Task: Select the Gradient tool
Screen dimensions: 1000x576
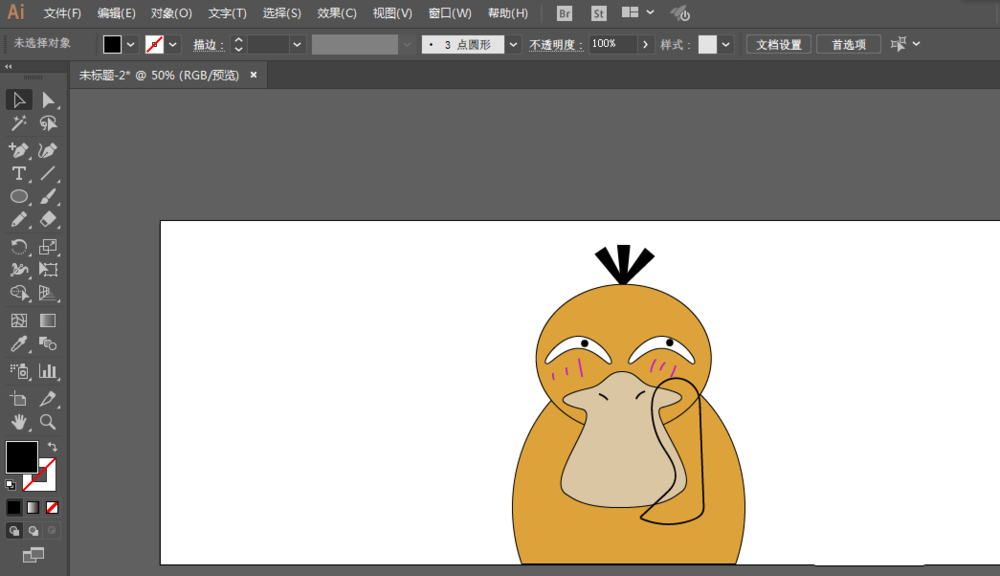Action: [x=48, y=320]
